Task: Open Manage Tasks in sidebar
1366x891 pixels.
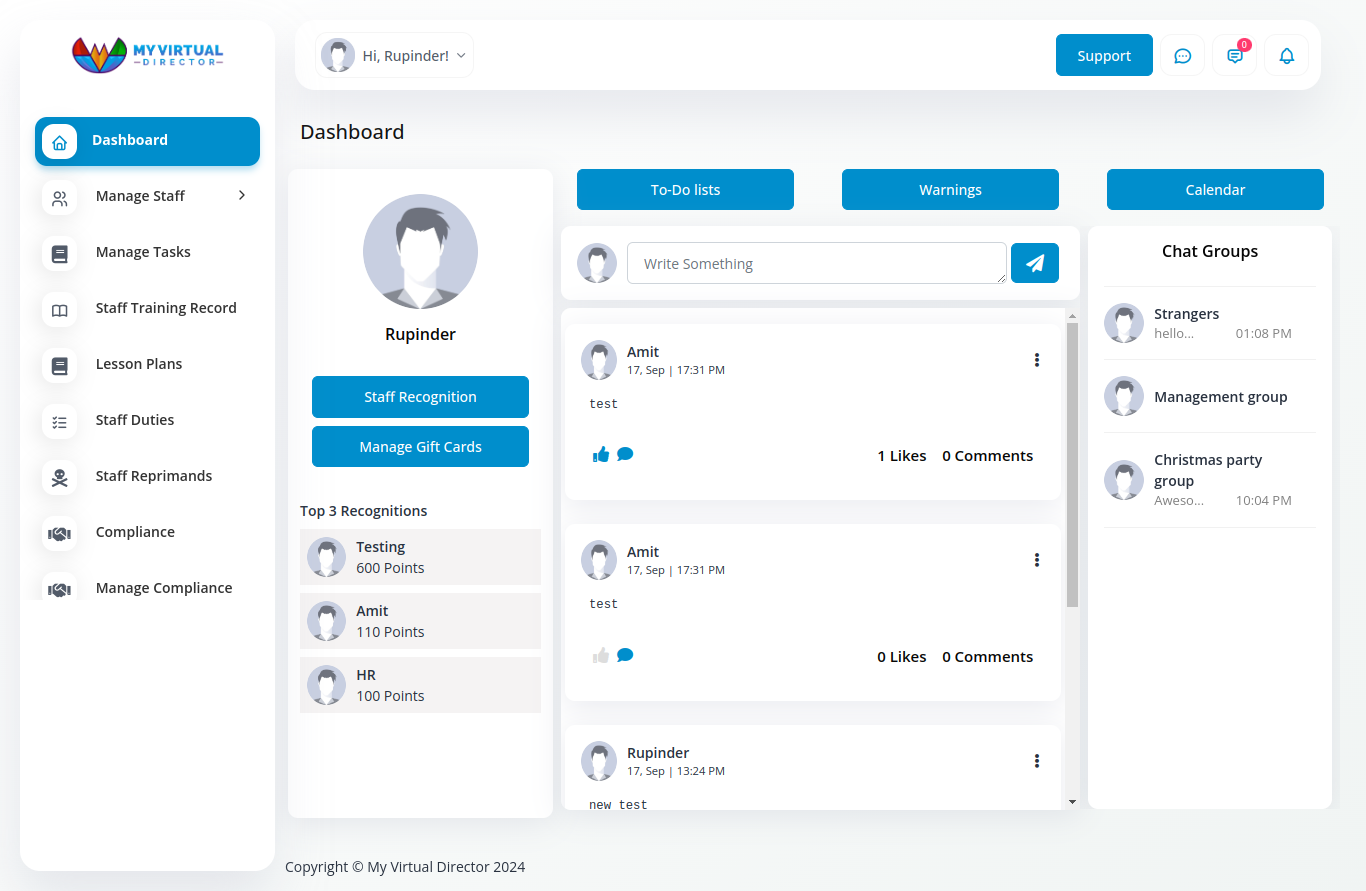Action: pyautogui.click(x=143, y=252)
